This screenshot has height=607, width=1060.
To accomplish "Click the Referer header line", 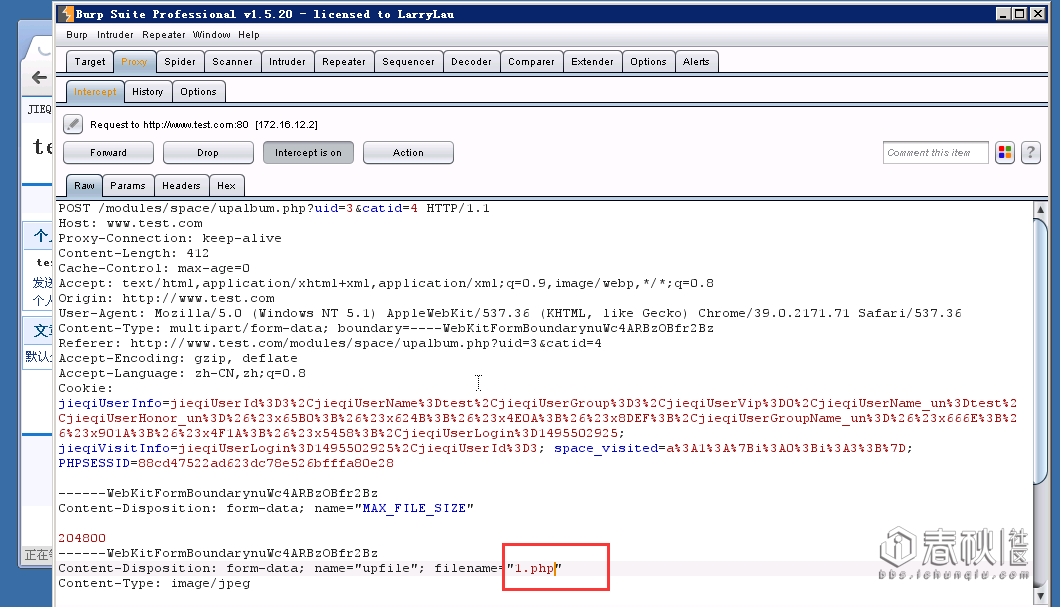I will [330, 343].
